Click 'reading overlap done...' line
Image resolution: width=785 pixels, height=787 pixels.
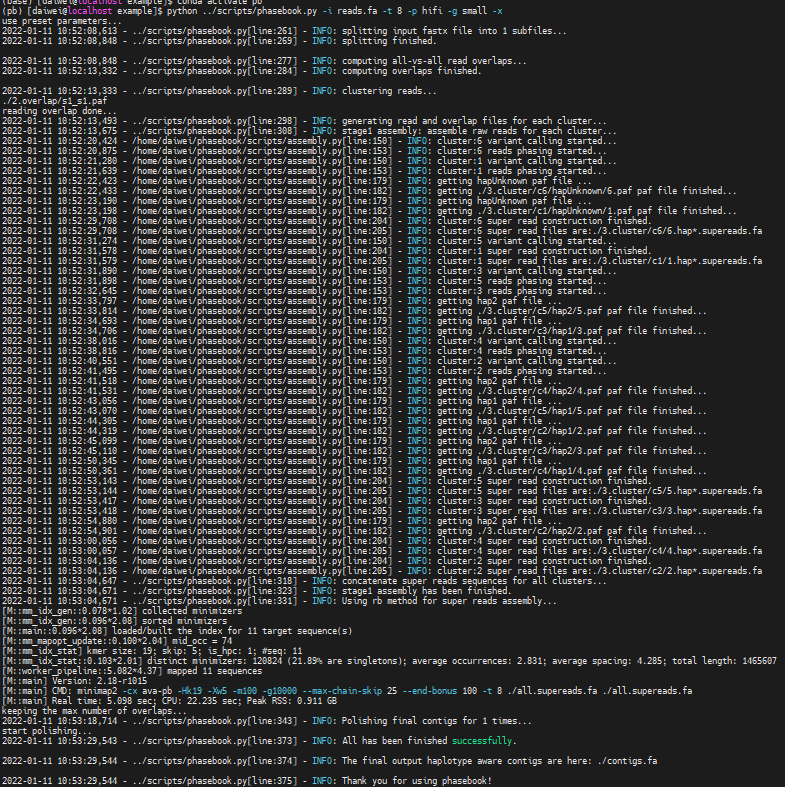click(59, 111)
